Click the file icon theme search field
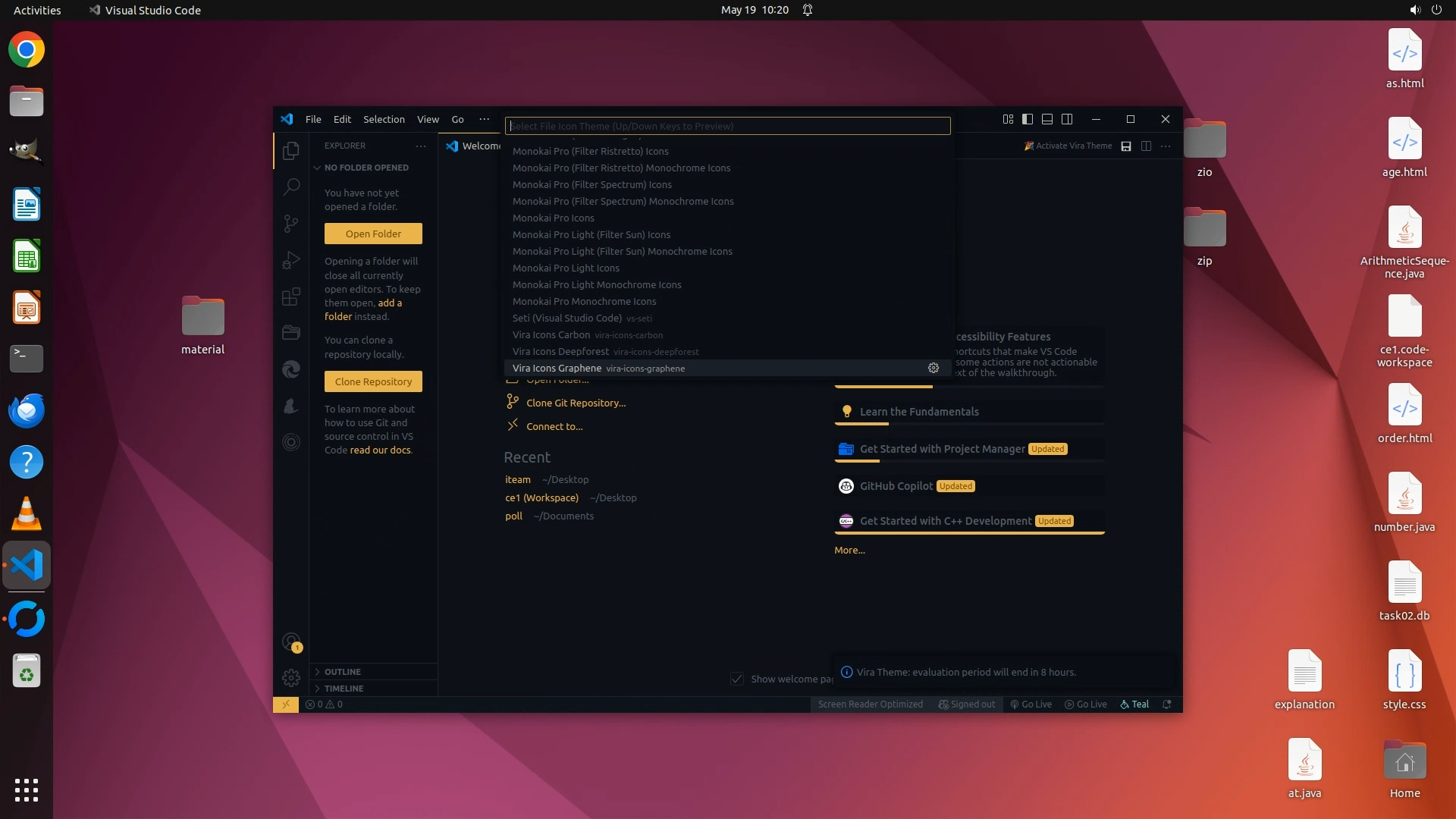The width and height of the screenshot is (1456, 819). pos(727,126)
